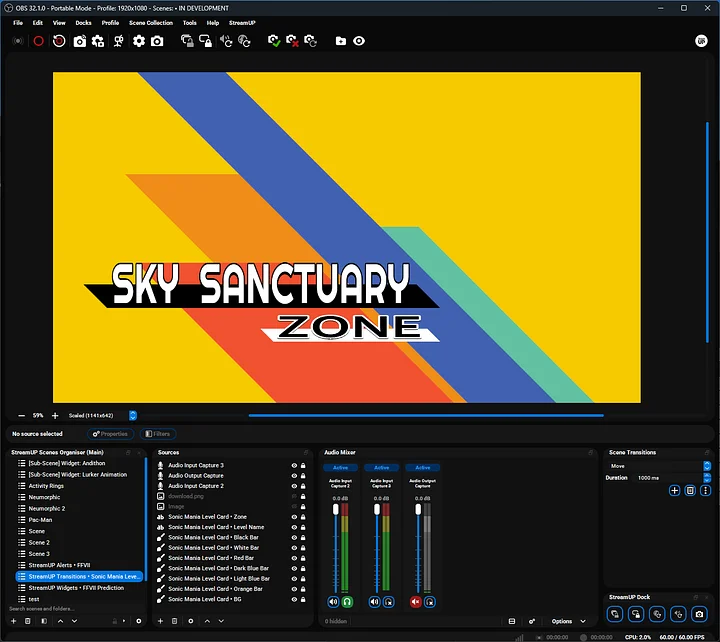Screen dimensions: 720x642
Task: Open the Scaled (1141x642) preview scaling dropdown
Action: click(x=102, y=416)
